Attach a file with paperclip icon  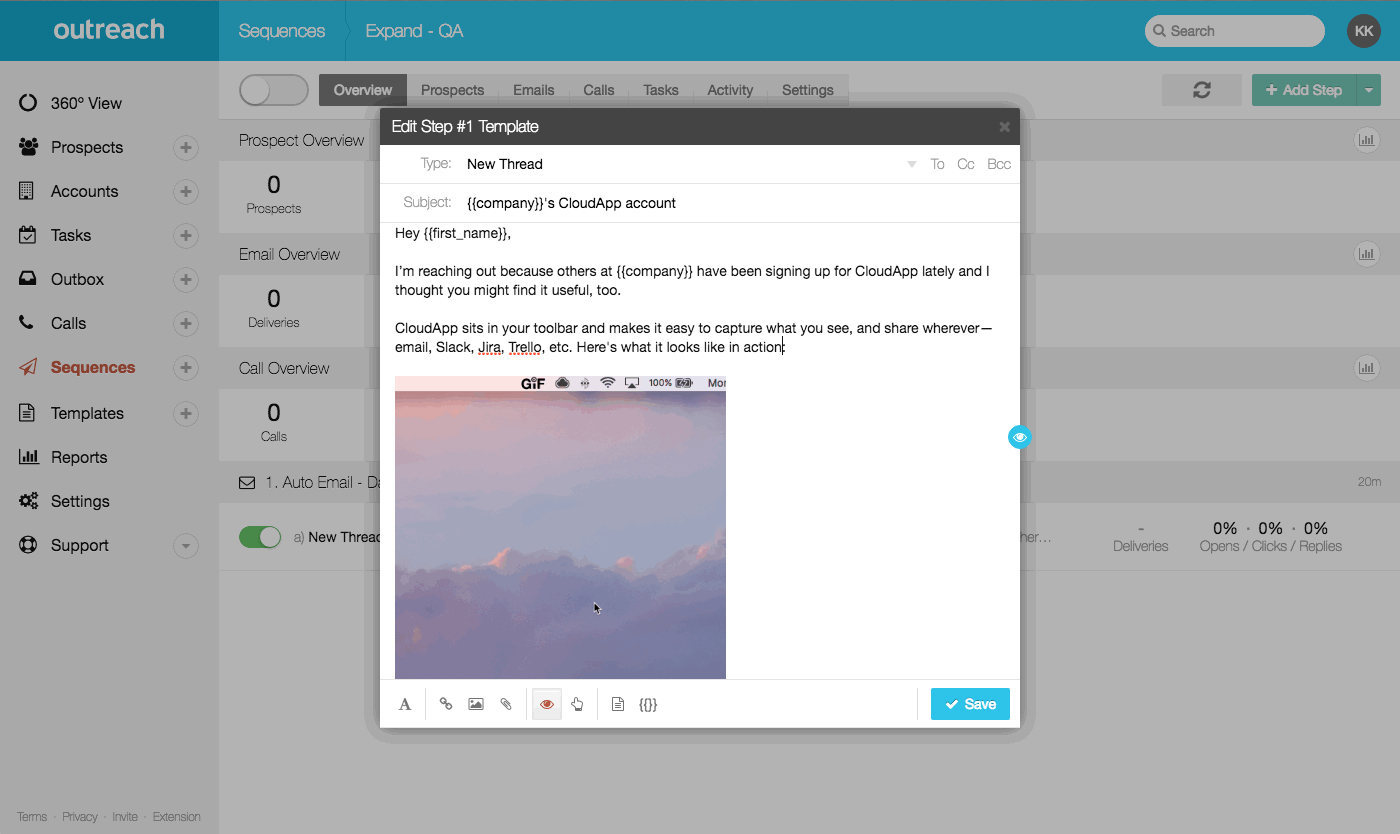(506, 704)
